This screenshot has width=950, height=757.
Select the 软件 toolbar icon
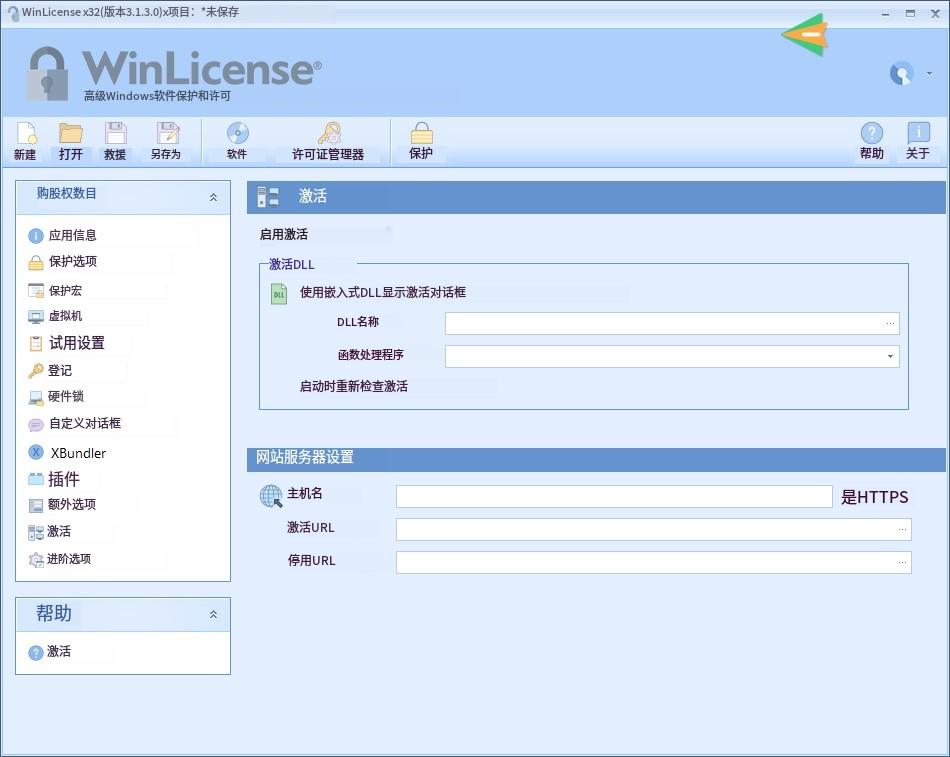click(237, 140)
